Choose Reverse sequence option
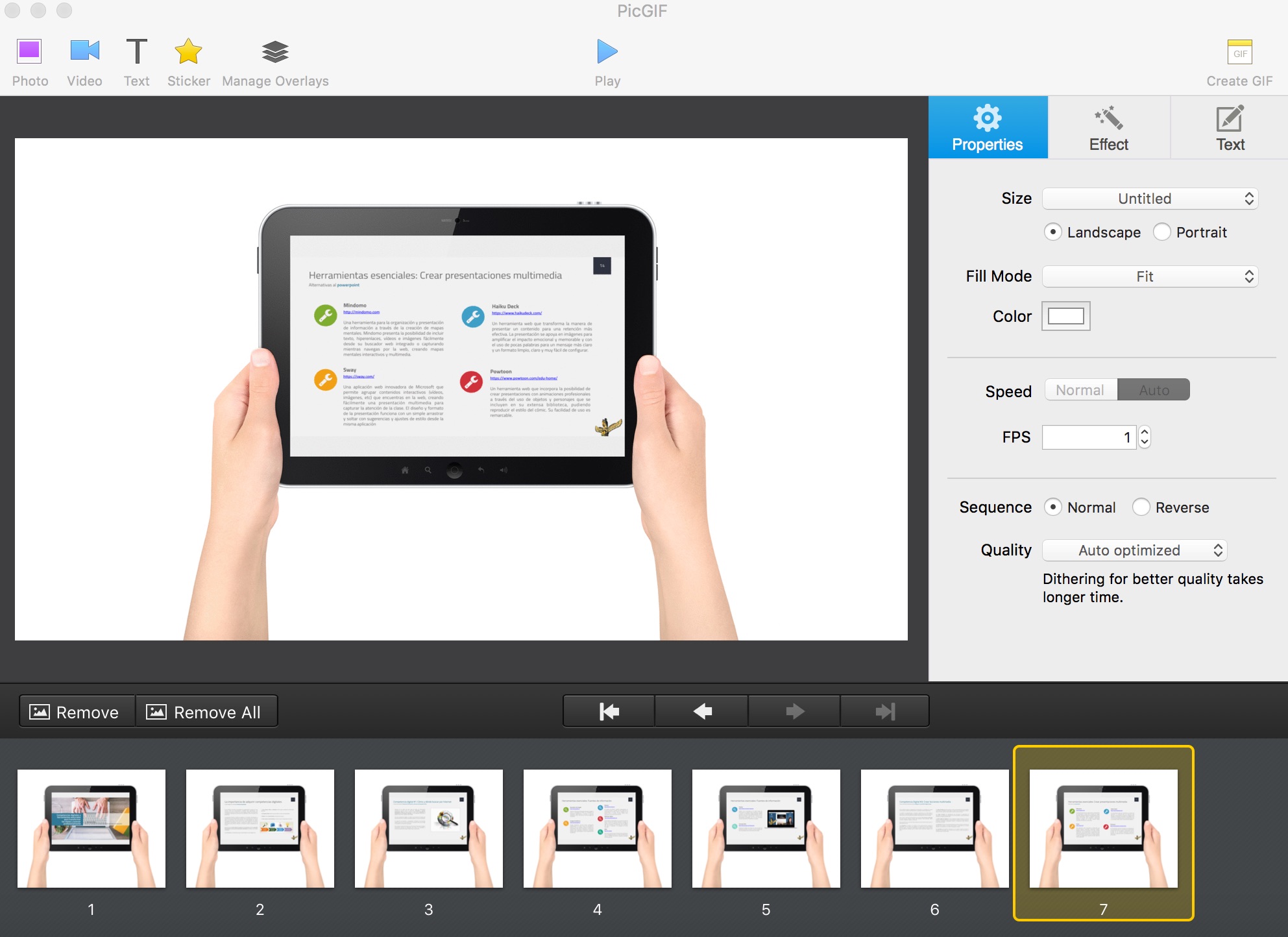The height and width of the screenshot is (937, 1288). point(1141,507)
